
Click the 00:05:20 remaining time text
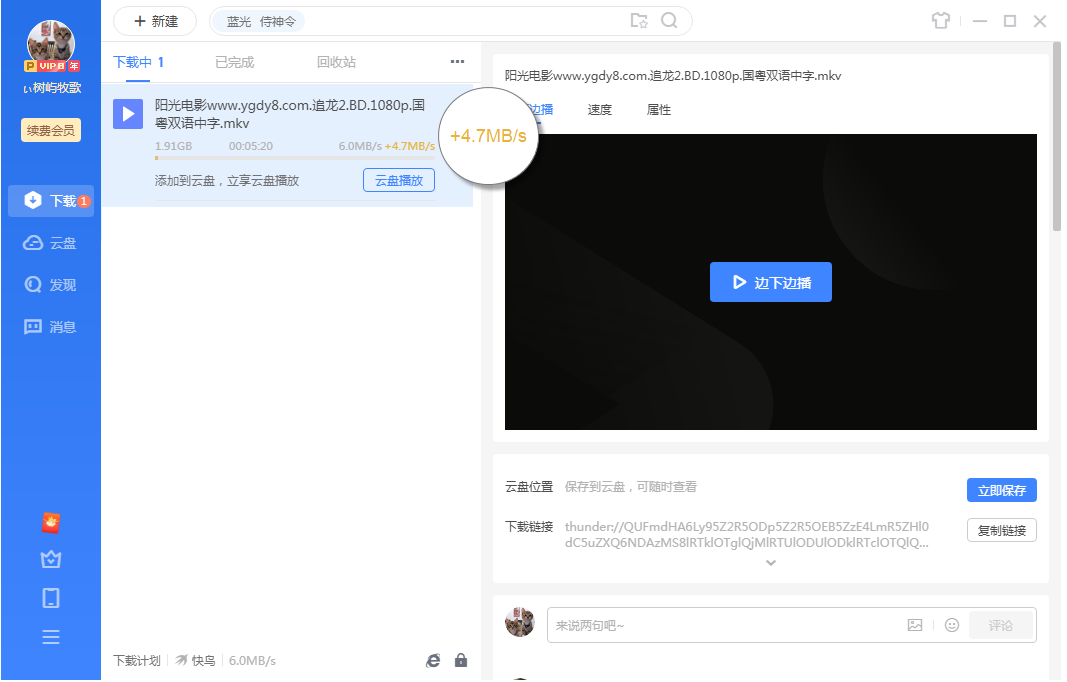click(x=250, y=146)
